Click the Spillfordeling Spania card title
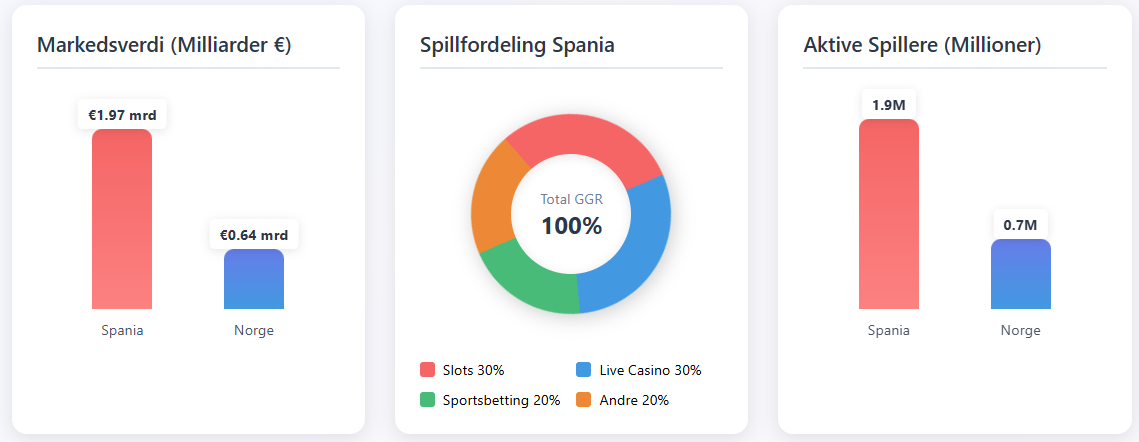This screenshot has height=442, width=1139. pos(517,45)
